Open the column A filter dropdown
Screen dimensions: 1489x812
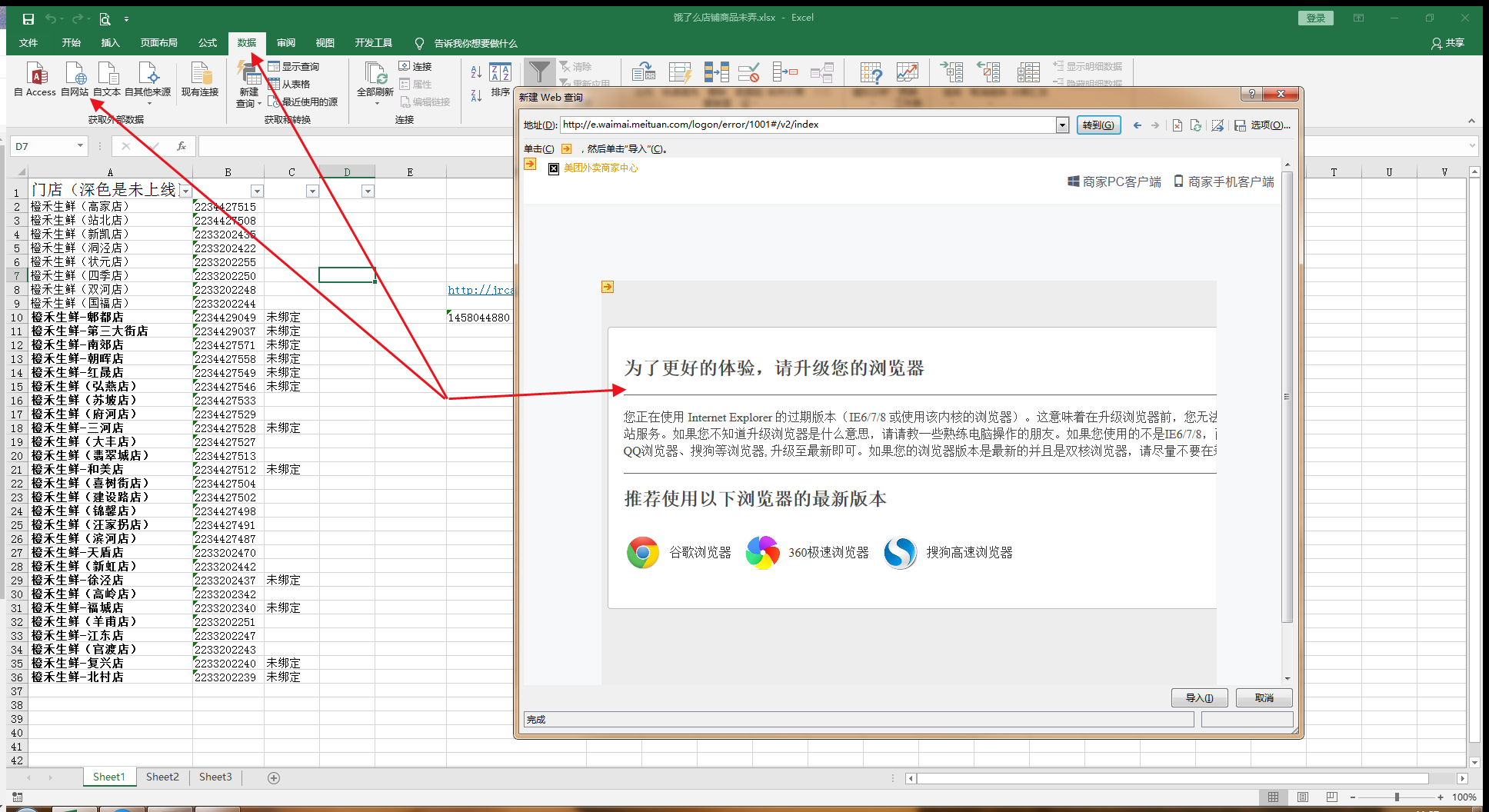pos(185,191)
